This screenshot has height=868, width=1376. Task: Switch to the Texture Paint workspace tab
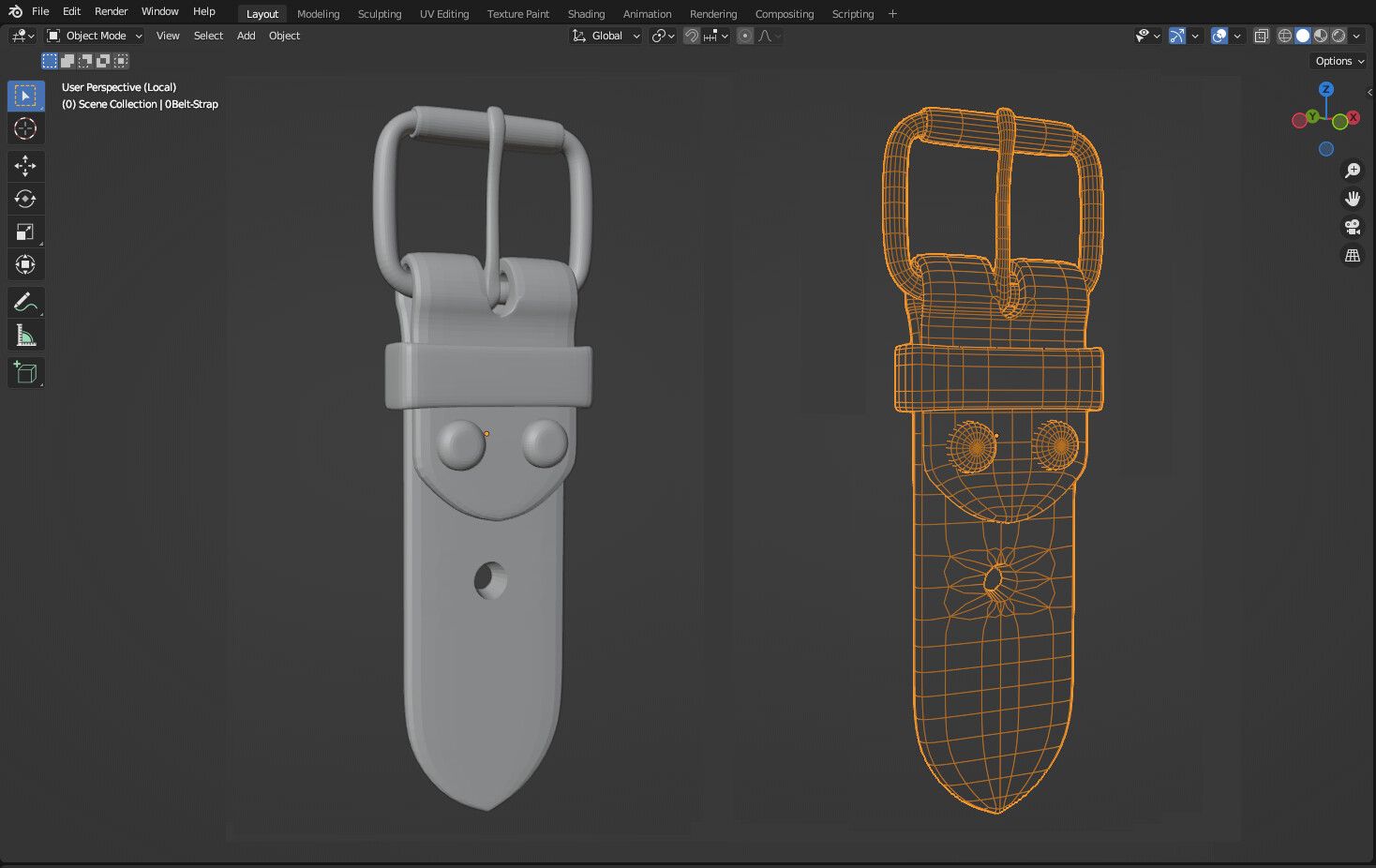(518, 14)
